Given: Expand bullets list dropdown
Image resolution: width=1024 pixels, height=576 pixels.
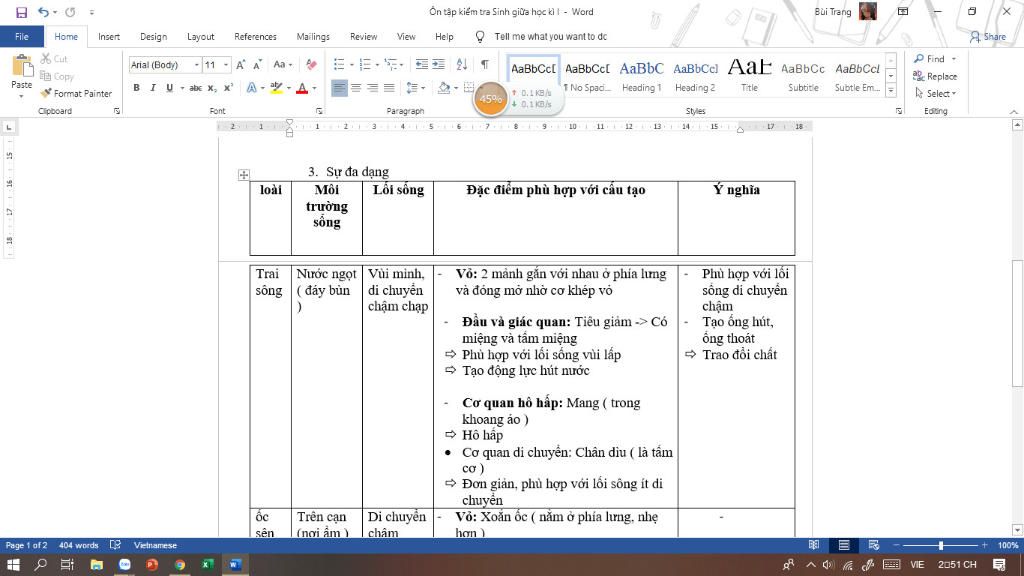Looking at the screenshot, I should (351, 64).
